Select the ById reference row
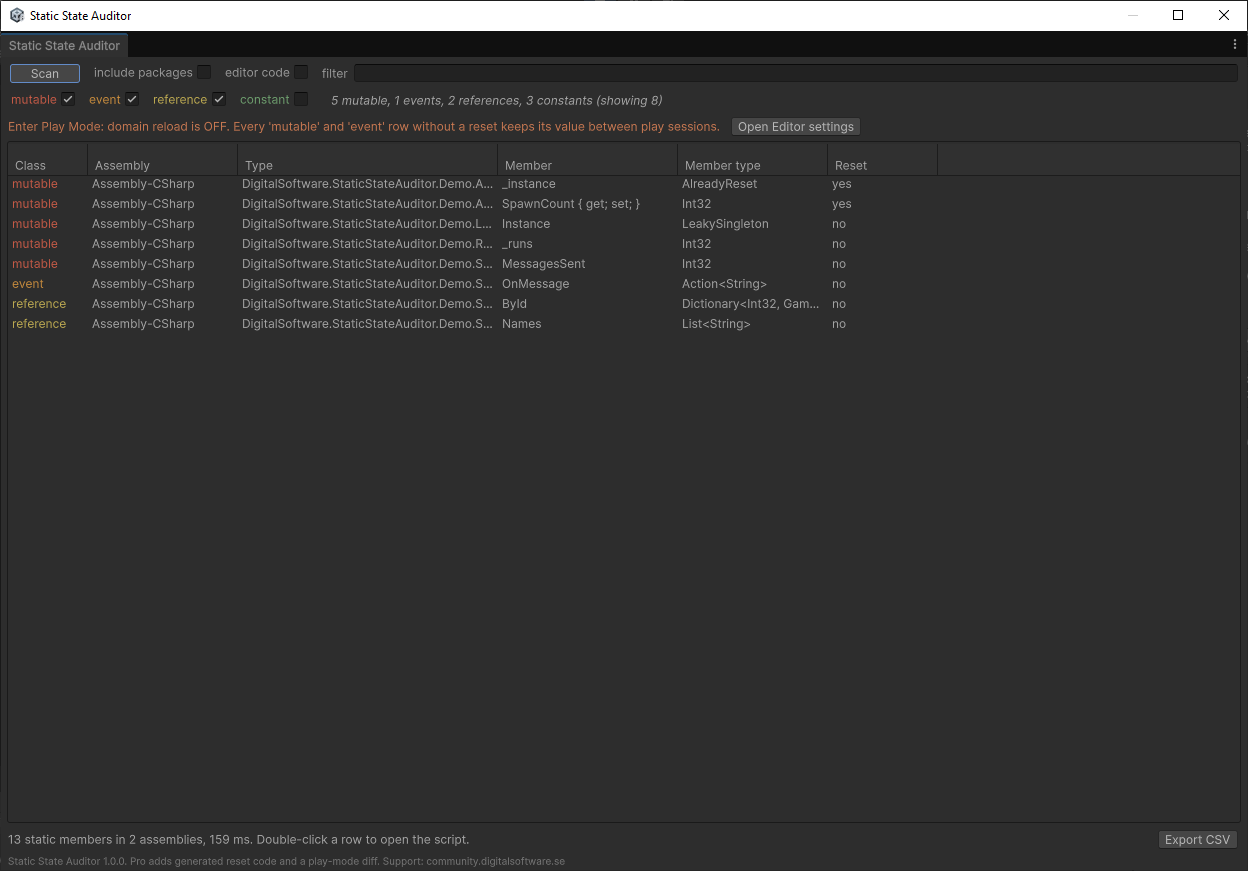The width and height of the screenshot is (1248, 871). click(x=624, y=304)
